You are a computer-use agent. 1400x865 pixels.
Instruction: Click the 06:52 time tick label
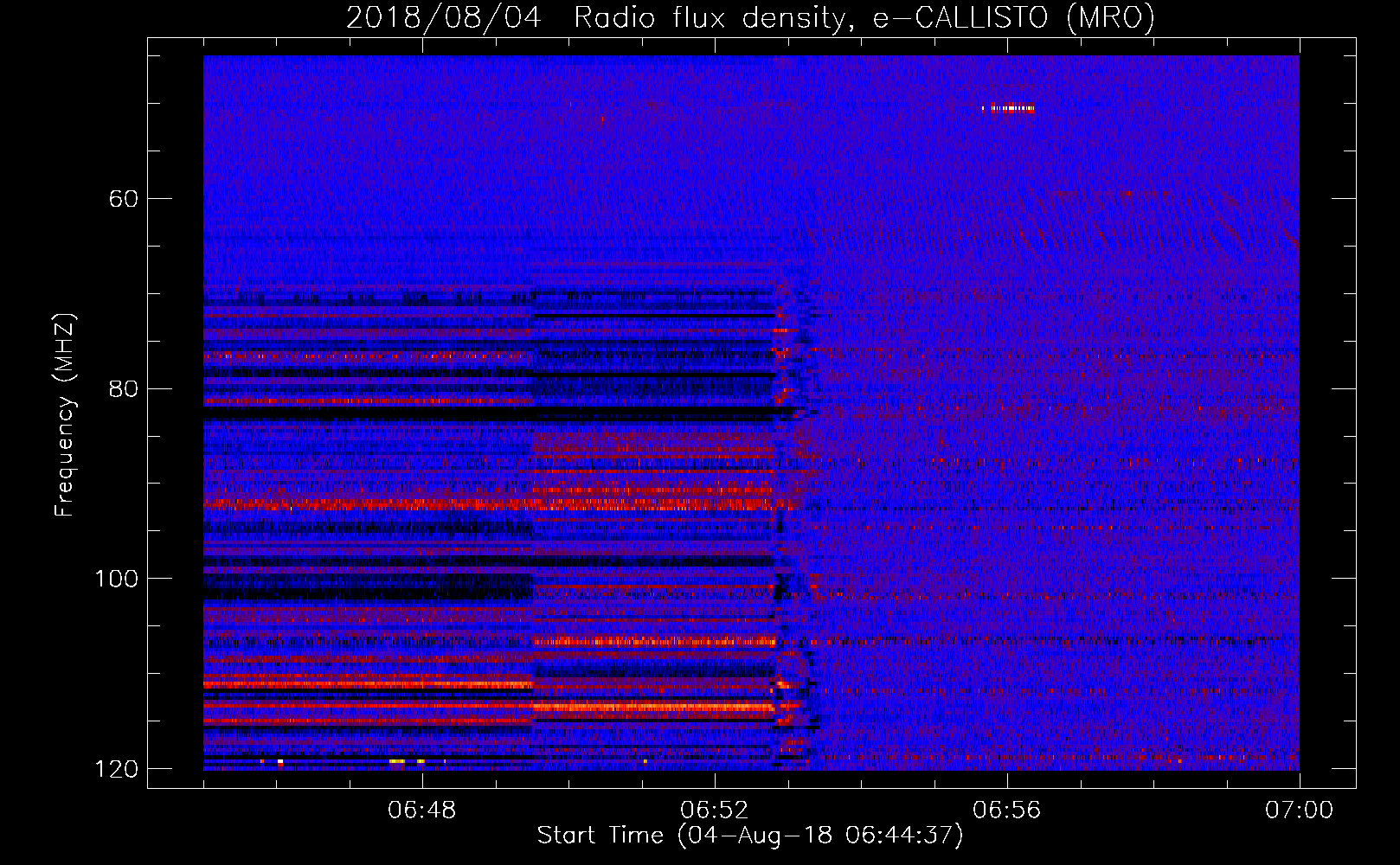[715, 811]
